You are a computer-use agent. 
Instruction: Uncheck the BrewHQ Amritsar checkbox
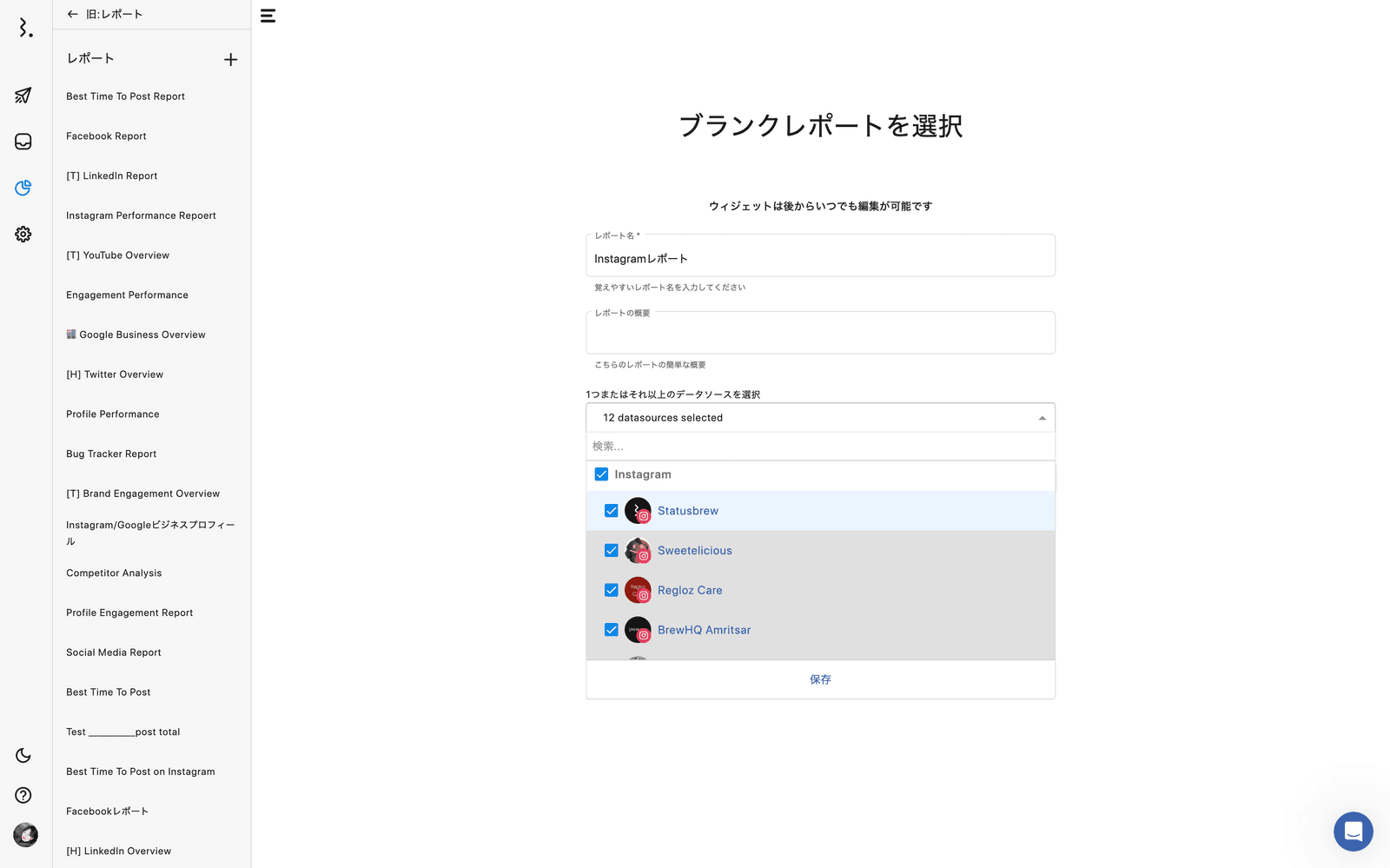point(612,630)
